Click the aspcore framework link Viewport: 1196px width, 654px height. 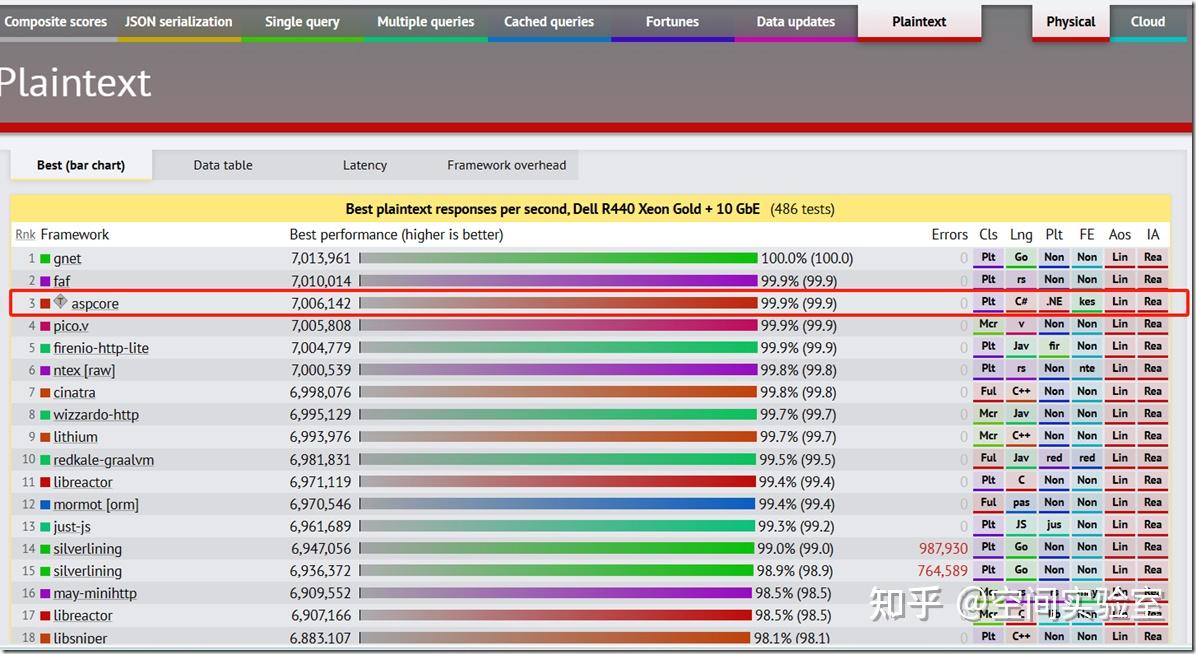coord(96,303)
